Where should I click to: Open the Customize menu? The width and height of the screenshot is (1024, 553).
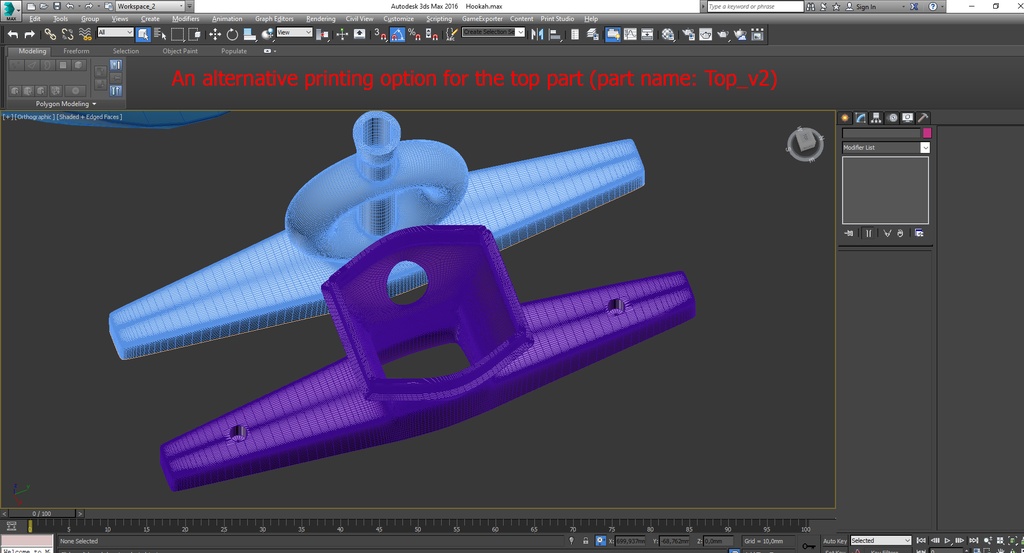click(x=398, y=19)
